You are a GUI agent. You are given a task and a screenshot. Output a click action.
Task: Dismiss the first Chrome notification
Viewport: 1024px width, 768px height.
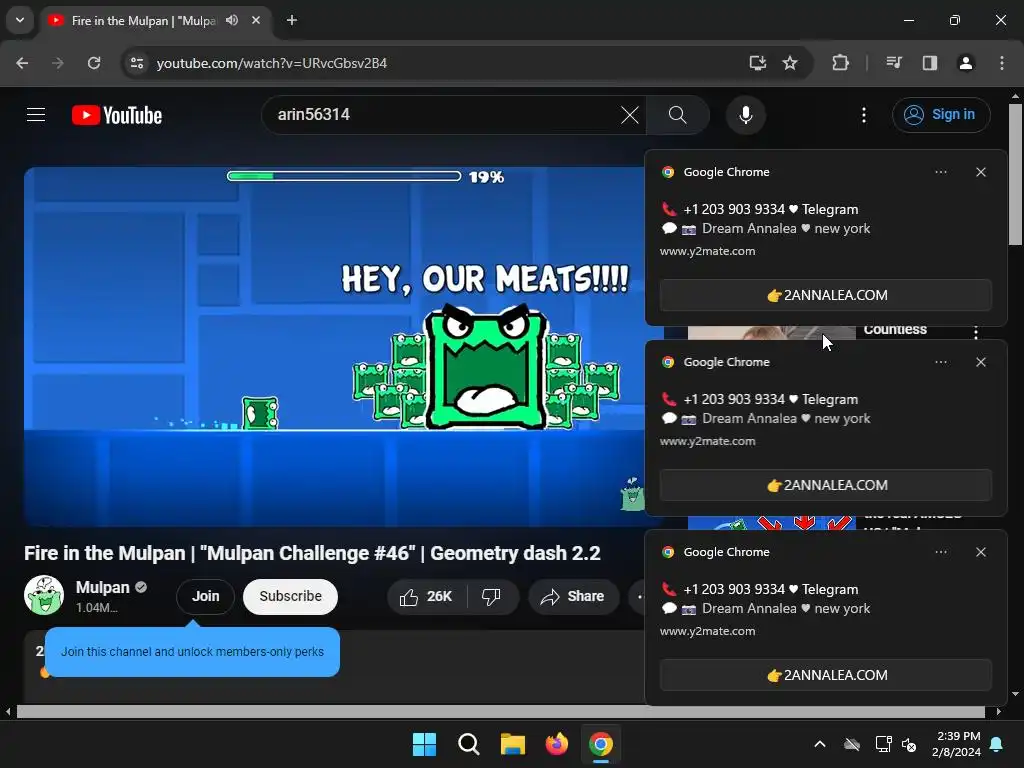[980, 172]
